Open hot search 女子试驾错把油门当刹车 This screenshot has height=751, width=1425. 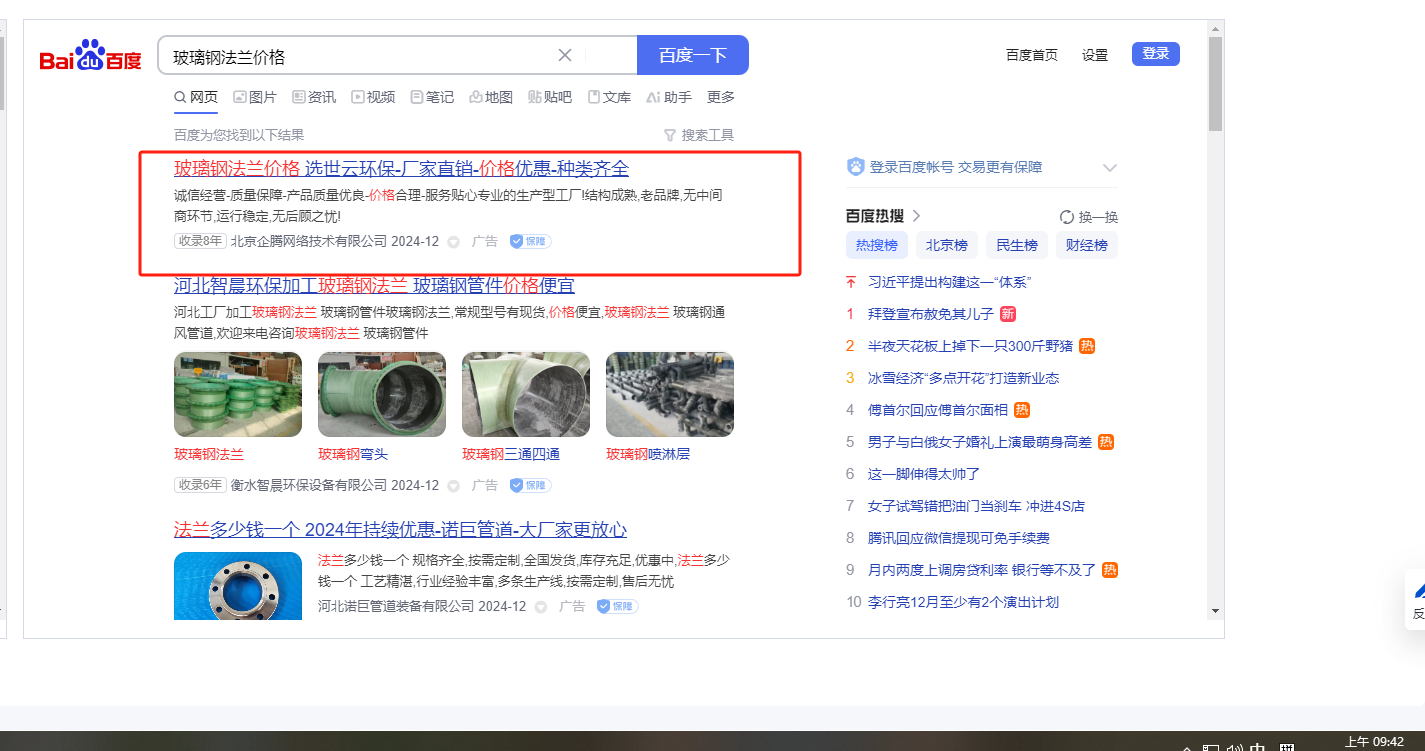977,506
